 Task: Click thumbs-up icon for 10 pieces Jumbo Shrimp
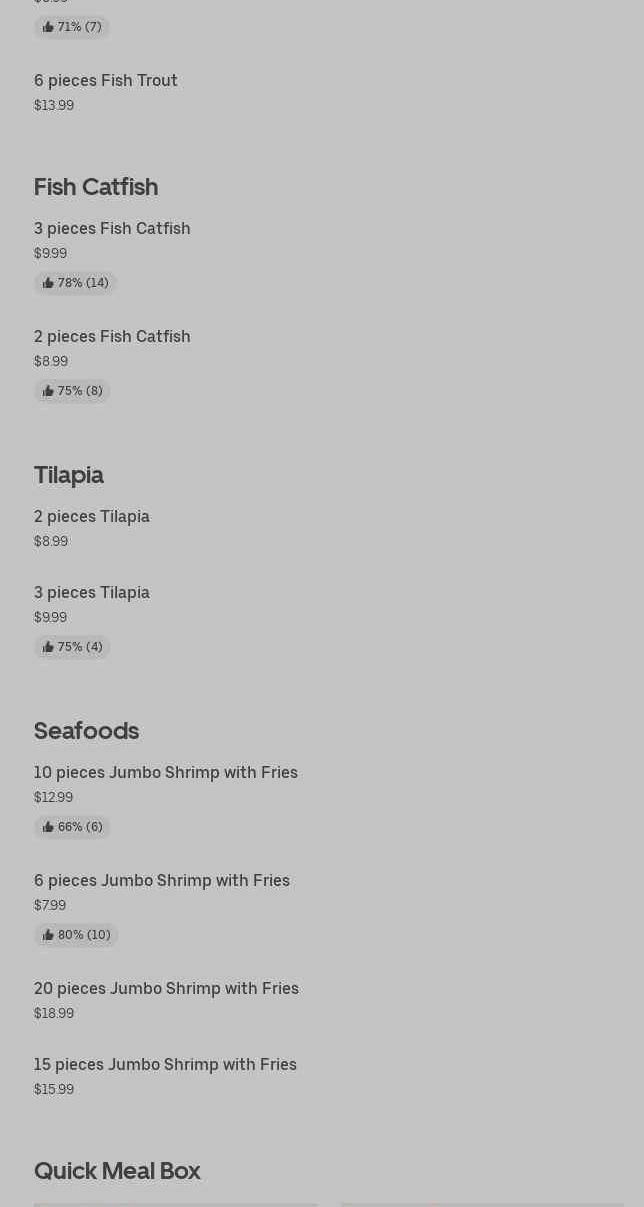click(48, 827)
